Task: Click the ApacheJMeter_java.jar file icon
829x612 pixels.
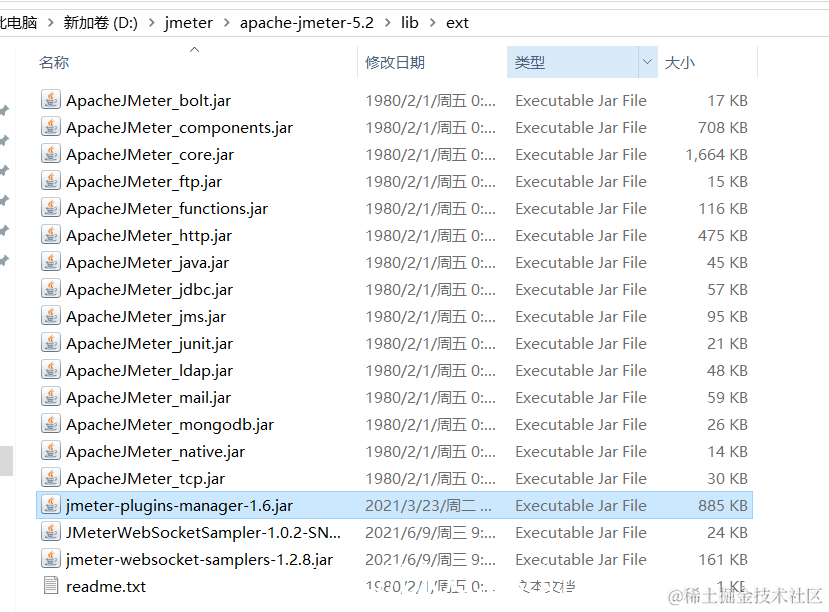Action: (x=51, y=262)
